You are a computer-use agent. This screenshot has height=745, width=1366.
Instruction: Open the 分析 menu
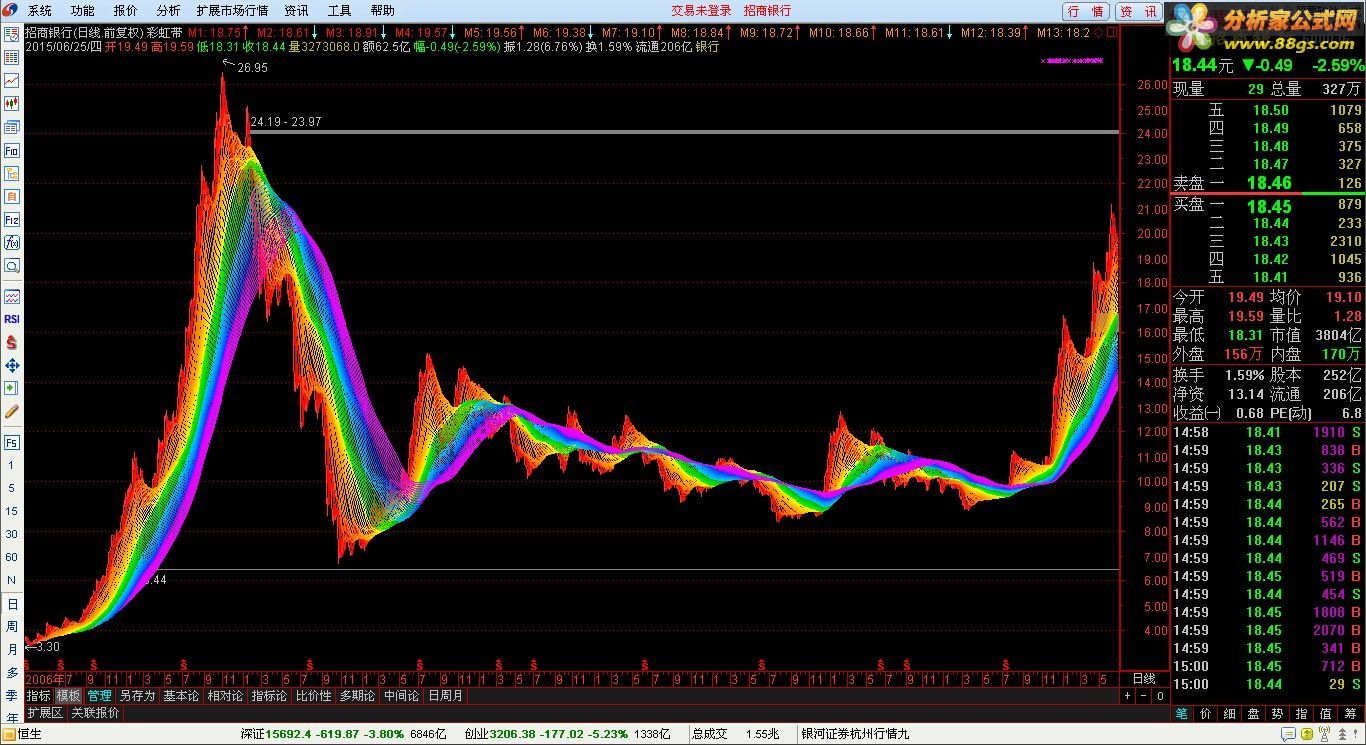tap(169, 11)
